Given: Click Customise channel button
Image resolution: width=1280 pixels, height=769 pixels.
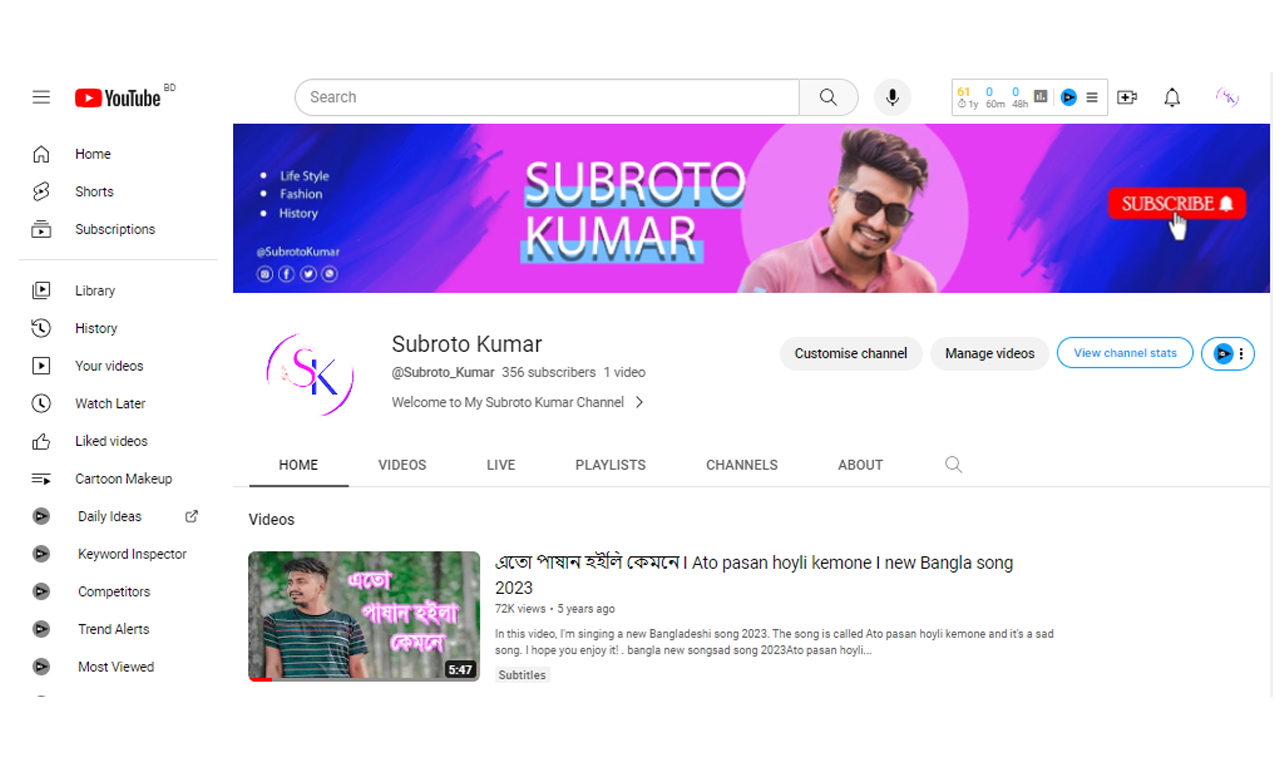Looking at the screenshot, I should pyautogui.click(x=850, y=353).
